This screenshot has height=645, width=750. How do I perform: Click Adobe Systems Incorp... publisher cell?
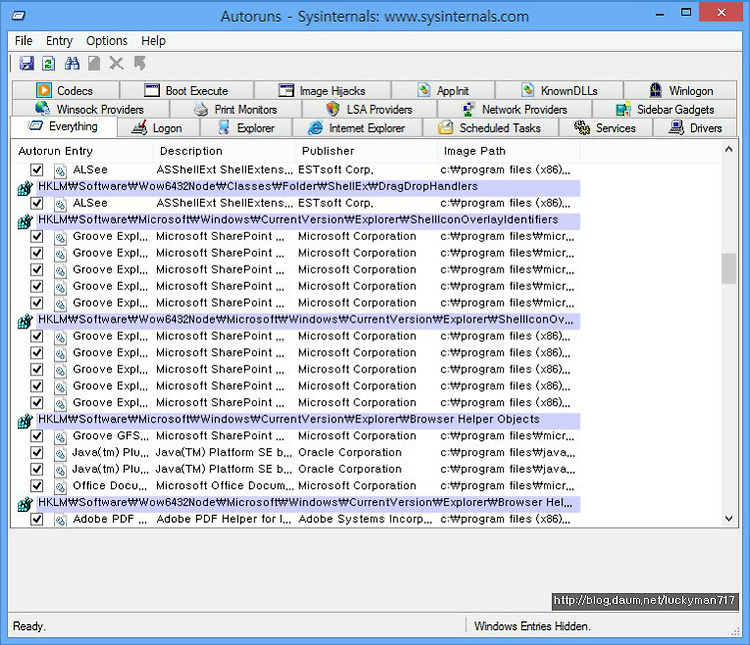pos(365,519)
